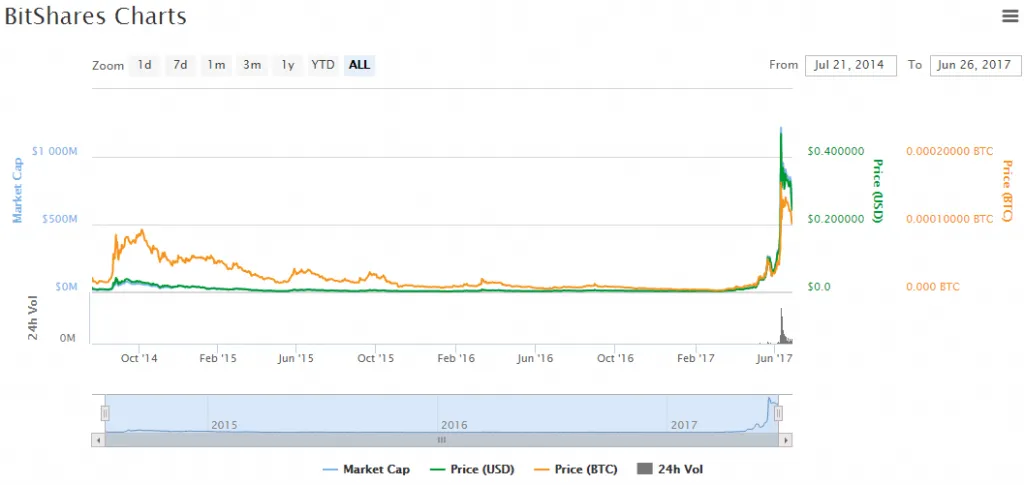Click the 2015 navigator year label
Image resolution: width=1024 pixels, height=485 pixels.
(225, 425)
